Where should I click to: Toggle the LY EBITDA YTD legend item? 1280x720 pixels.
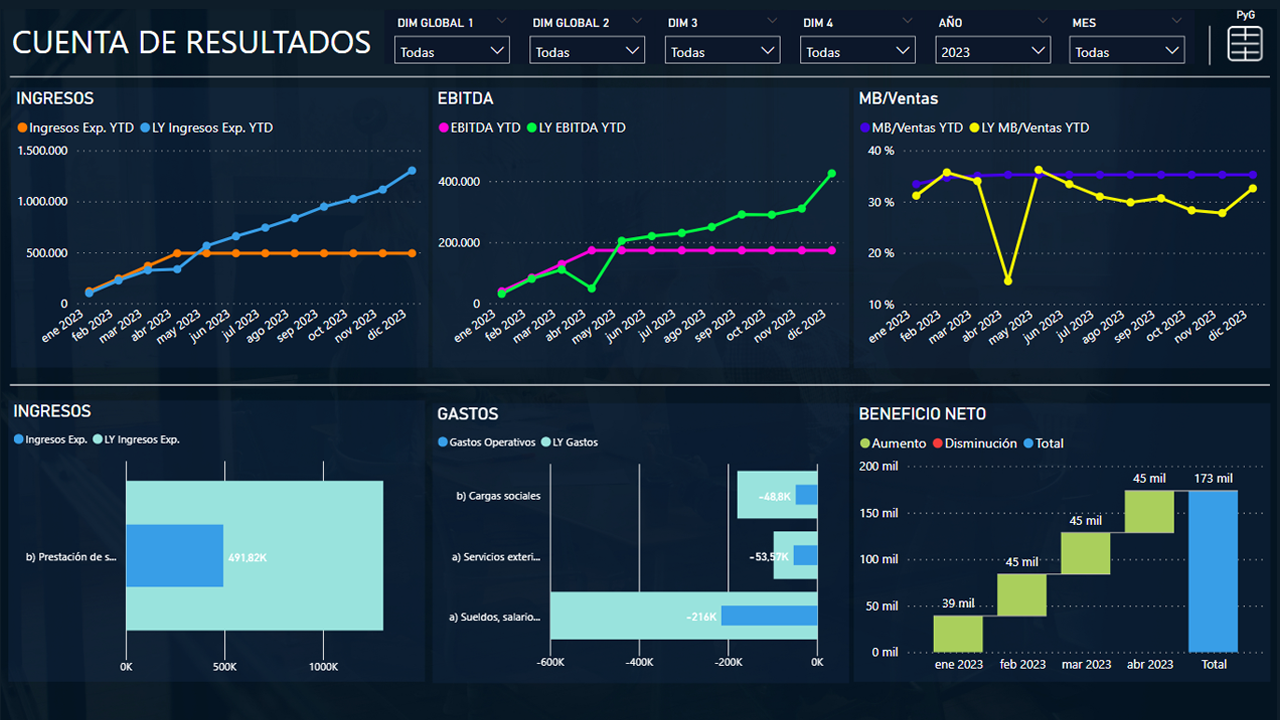581,128
